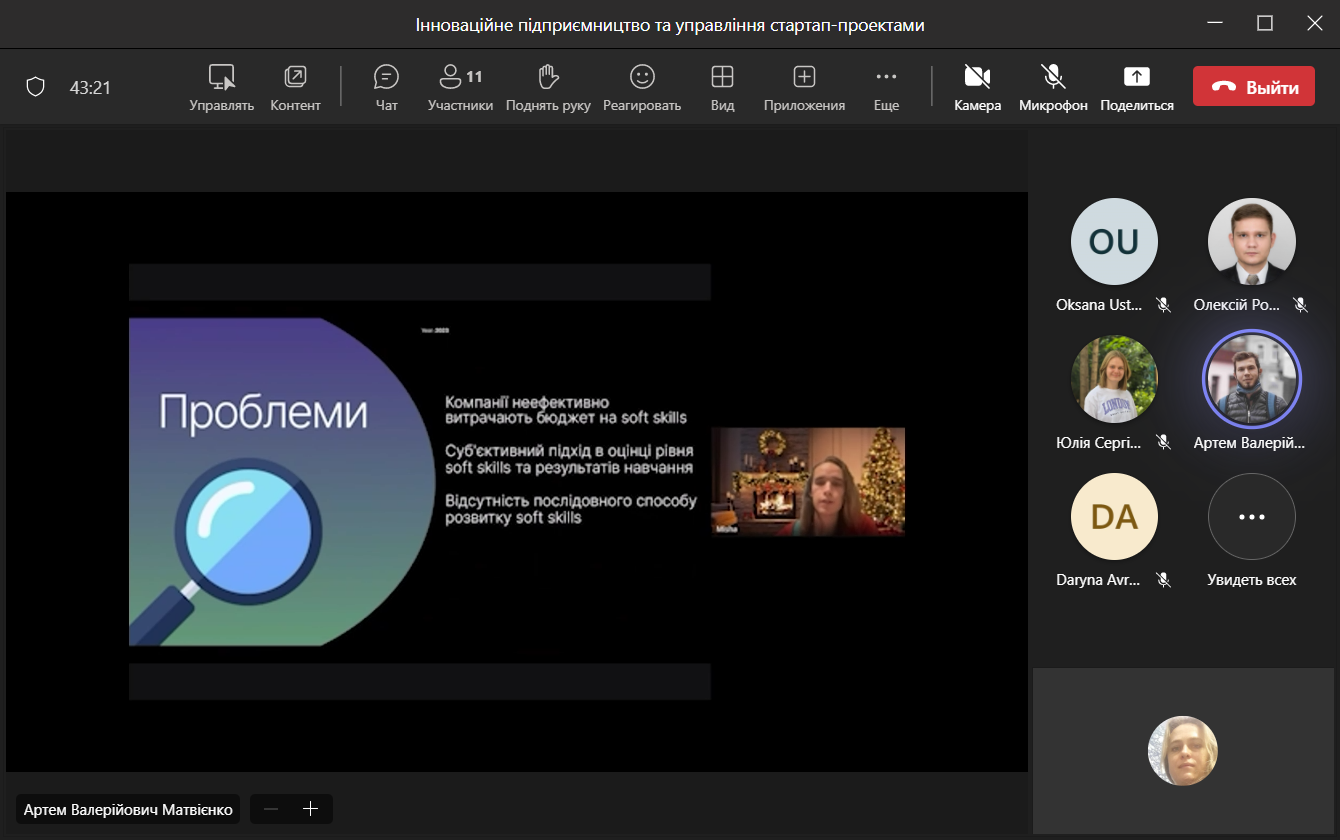Open the Chat panel

click(386, 87)
